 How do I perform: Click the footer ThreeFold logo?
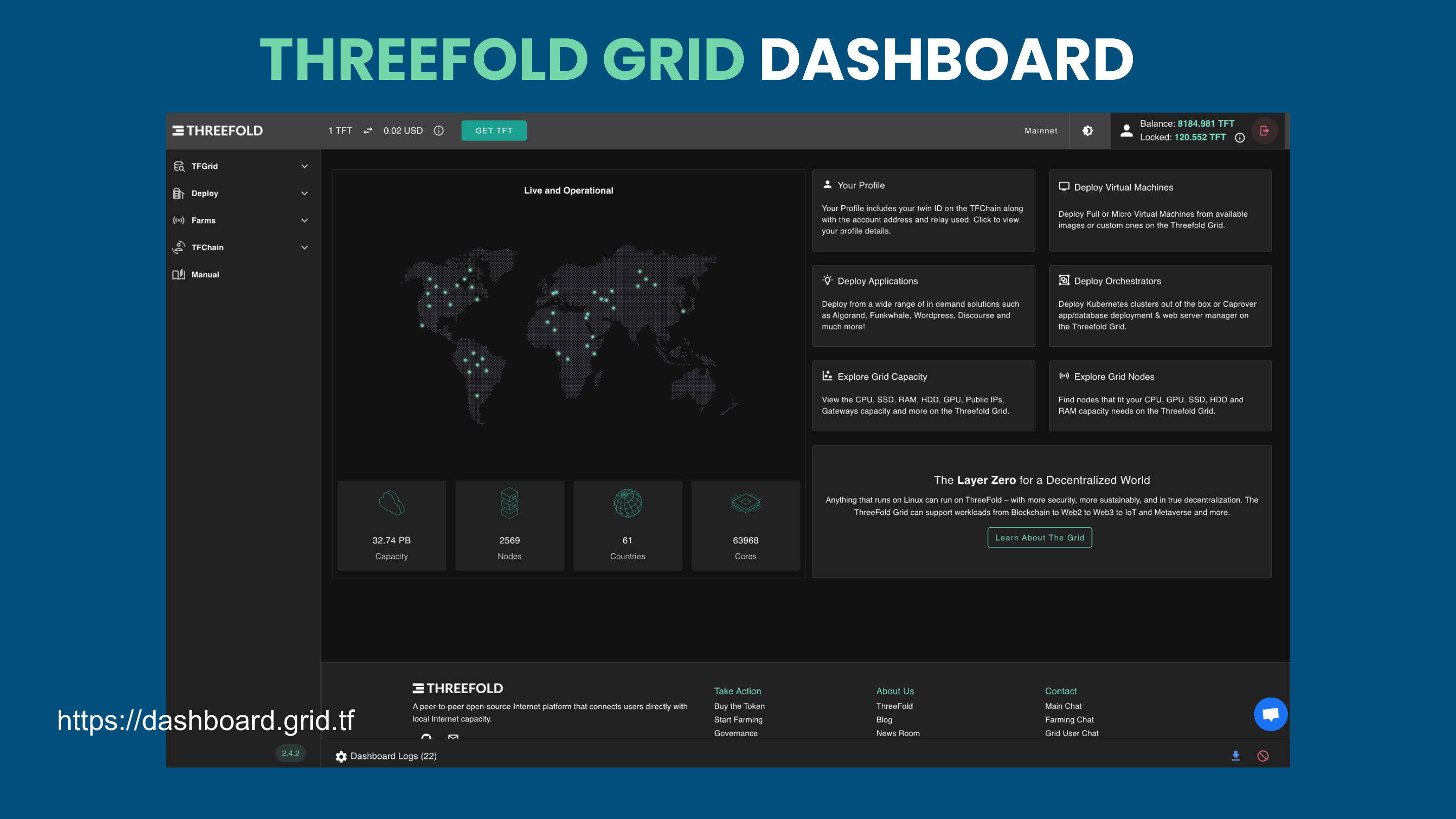tap(457, 688)
